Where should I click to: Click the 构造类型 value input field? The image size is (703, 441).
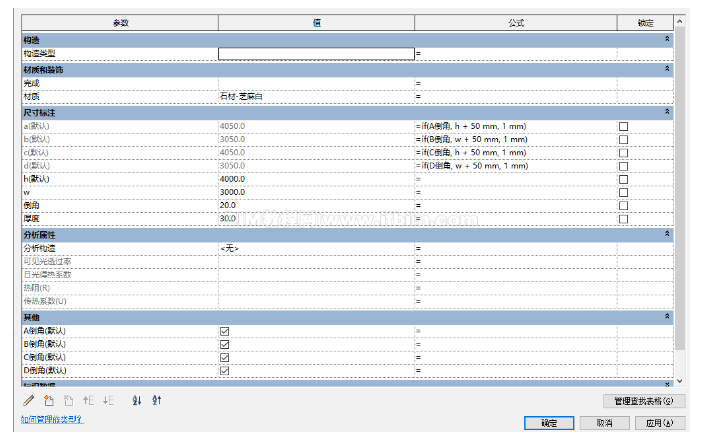pos(317,54)
